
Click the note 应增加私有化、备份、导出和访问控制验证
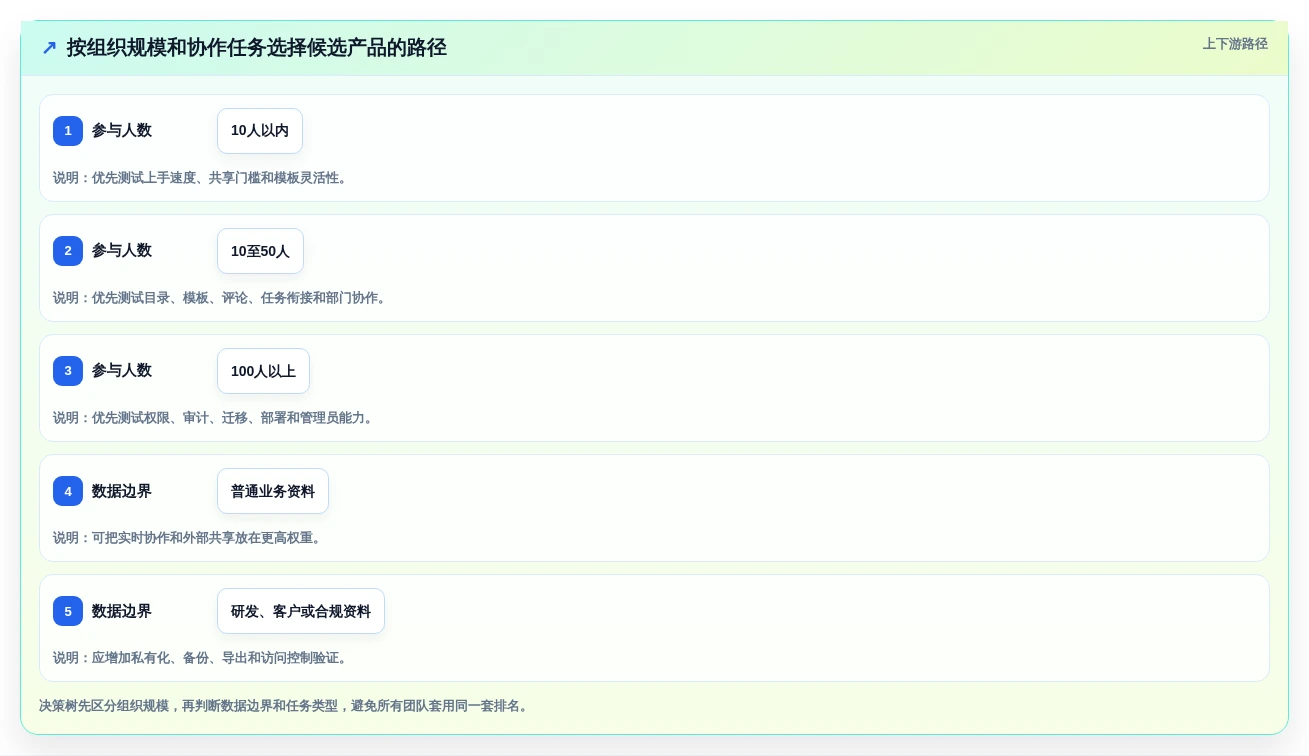[x=200, y=658]
